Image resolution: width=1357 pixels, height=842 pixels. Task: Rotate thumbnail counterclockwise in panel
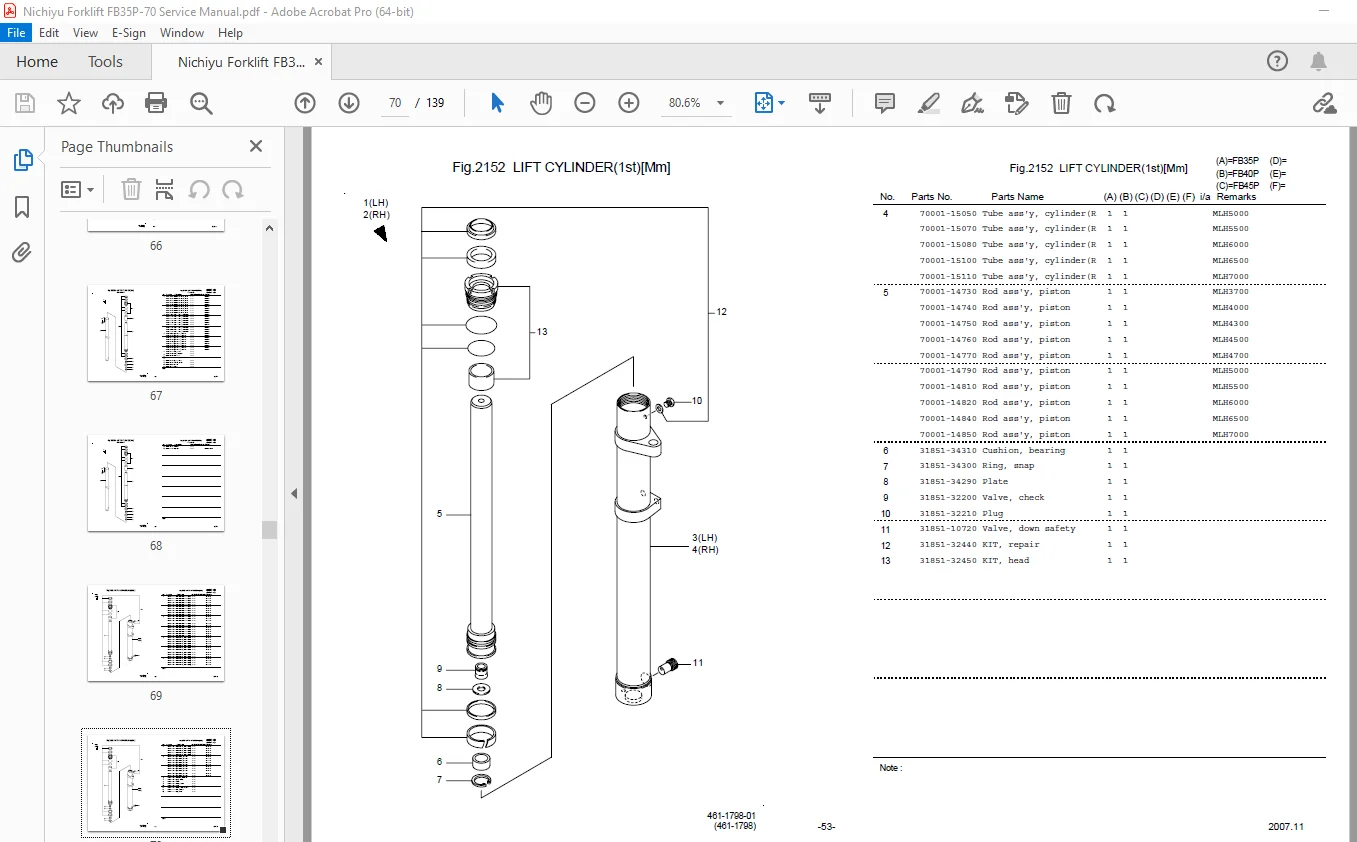pos(199,189)
